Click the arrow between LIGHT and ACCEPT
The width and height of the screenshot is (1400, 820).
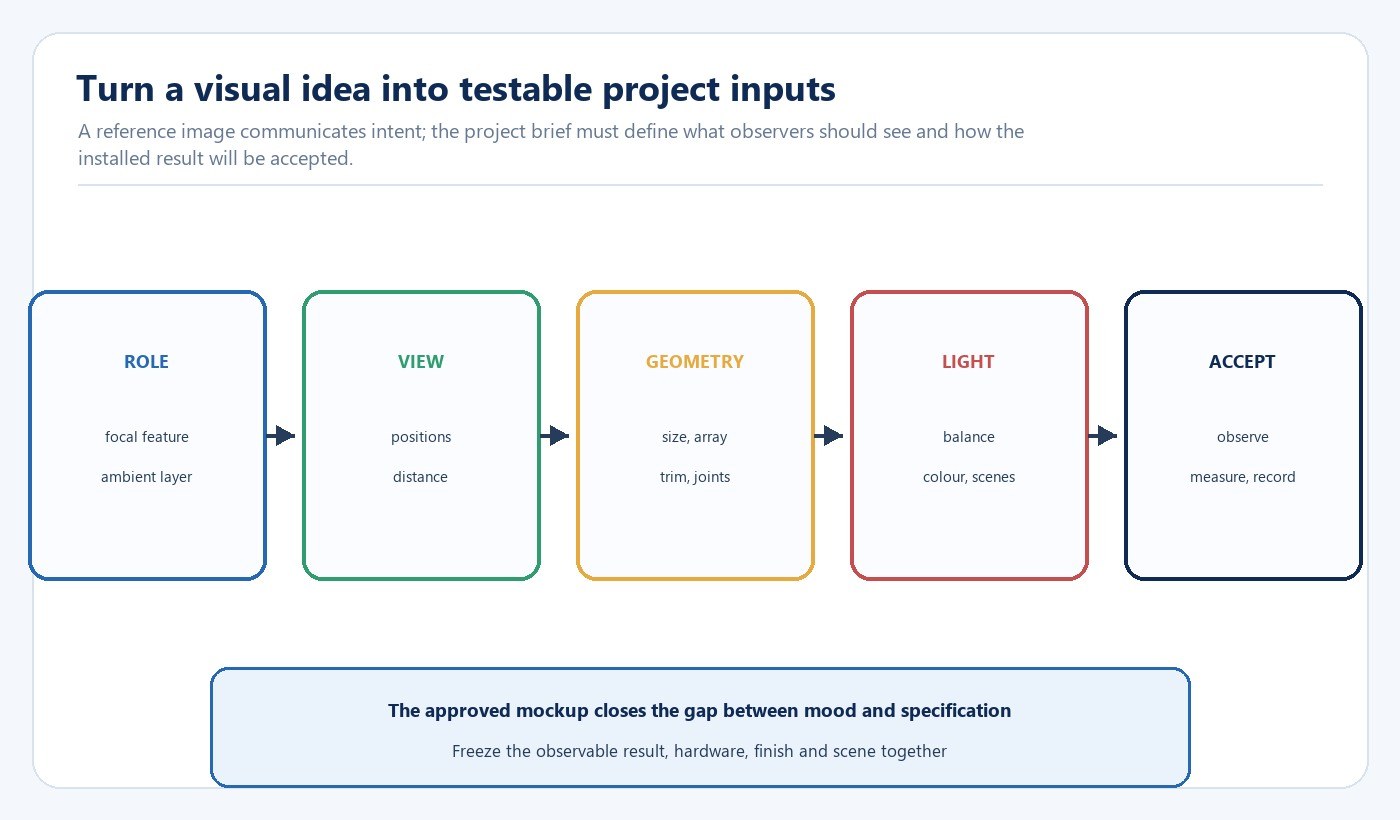[x=1103, y=436]
